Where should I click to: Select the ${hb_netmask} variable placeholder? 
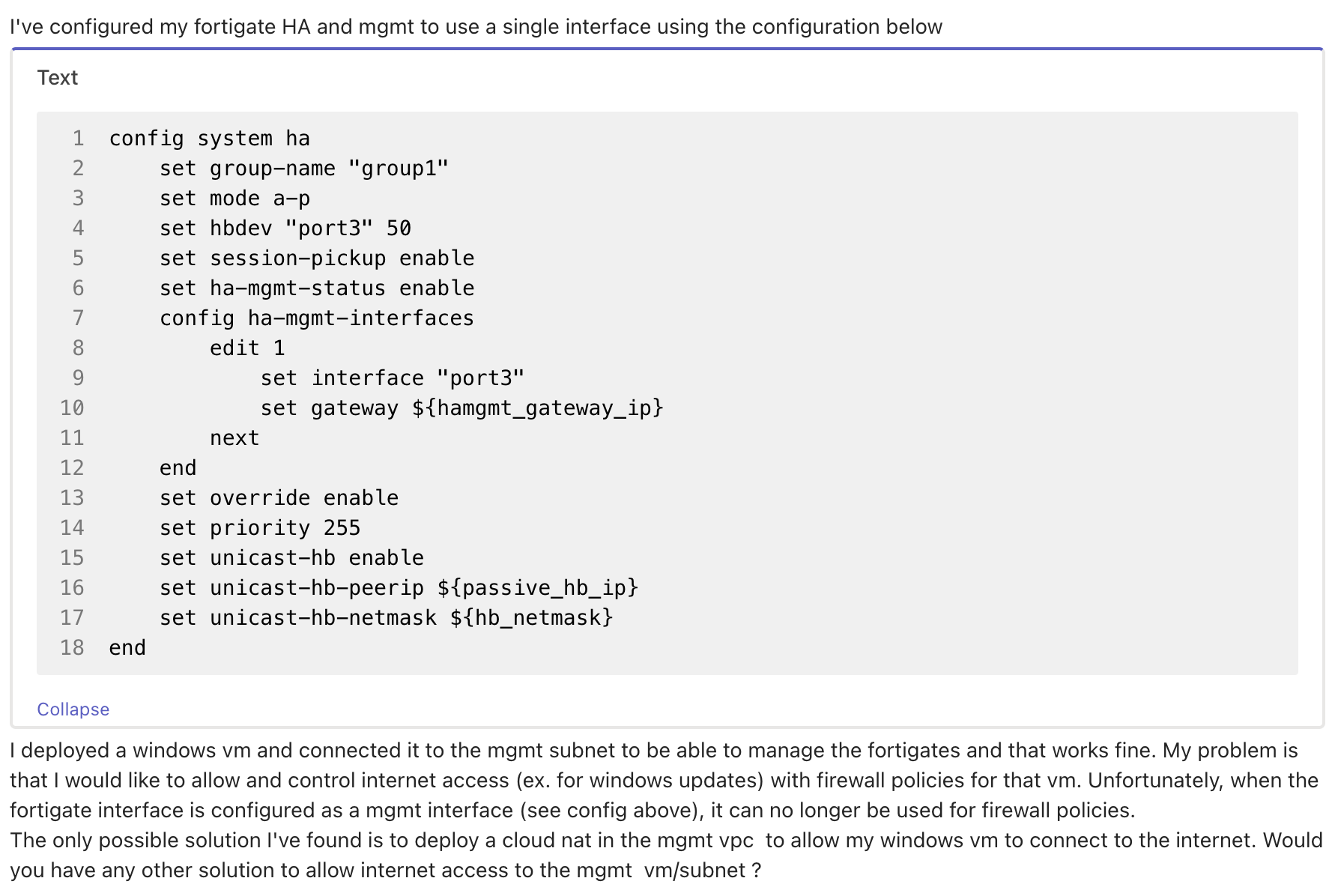pyautogui.click(x=532, y=617)
